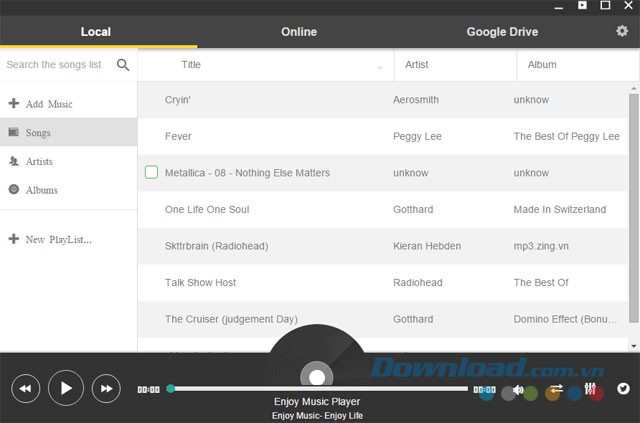Image resolution: width=640 pixels, height=423 pixels.
Task: Pick the dark blue theme color circle
Action: click(574, 394)
